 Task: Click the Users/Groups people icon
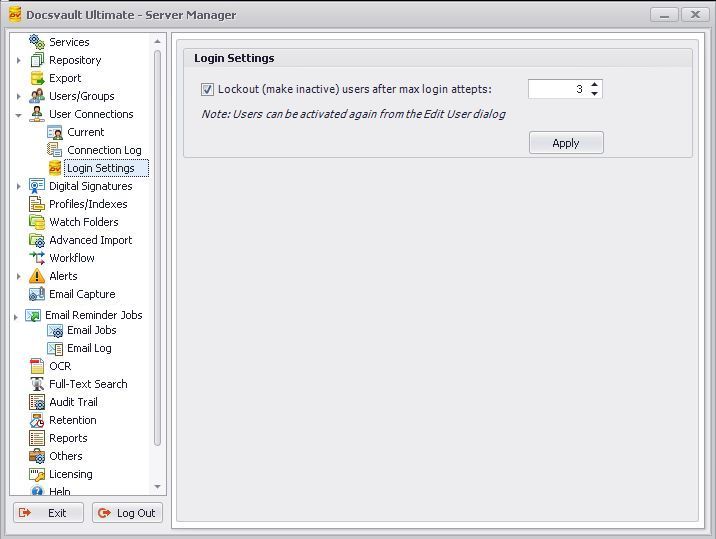pos(37,96)
